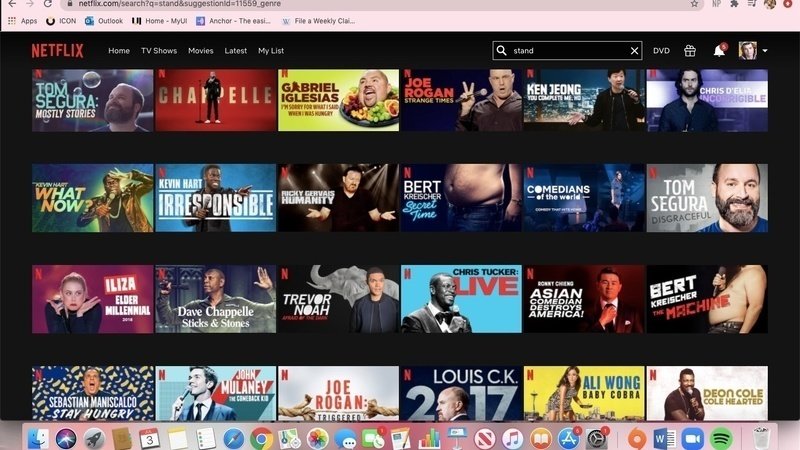
Task: Open the Home tab in Netflix
Action: click(x=119, y=51)
